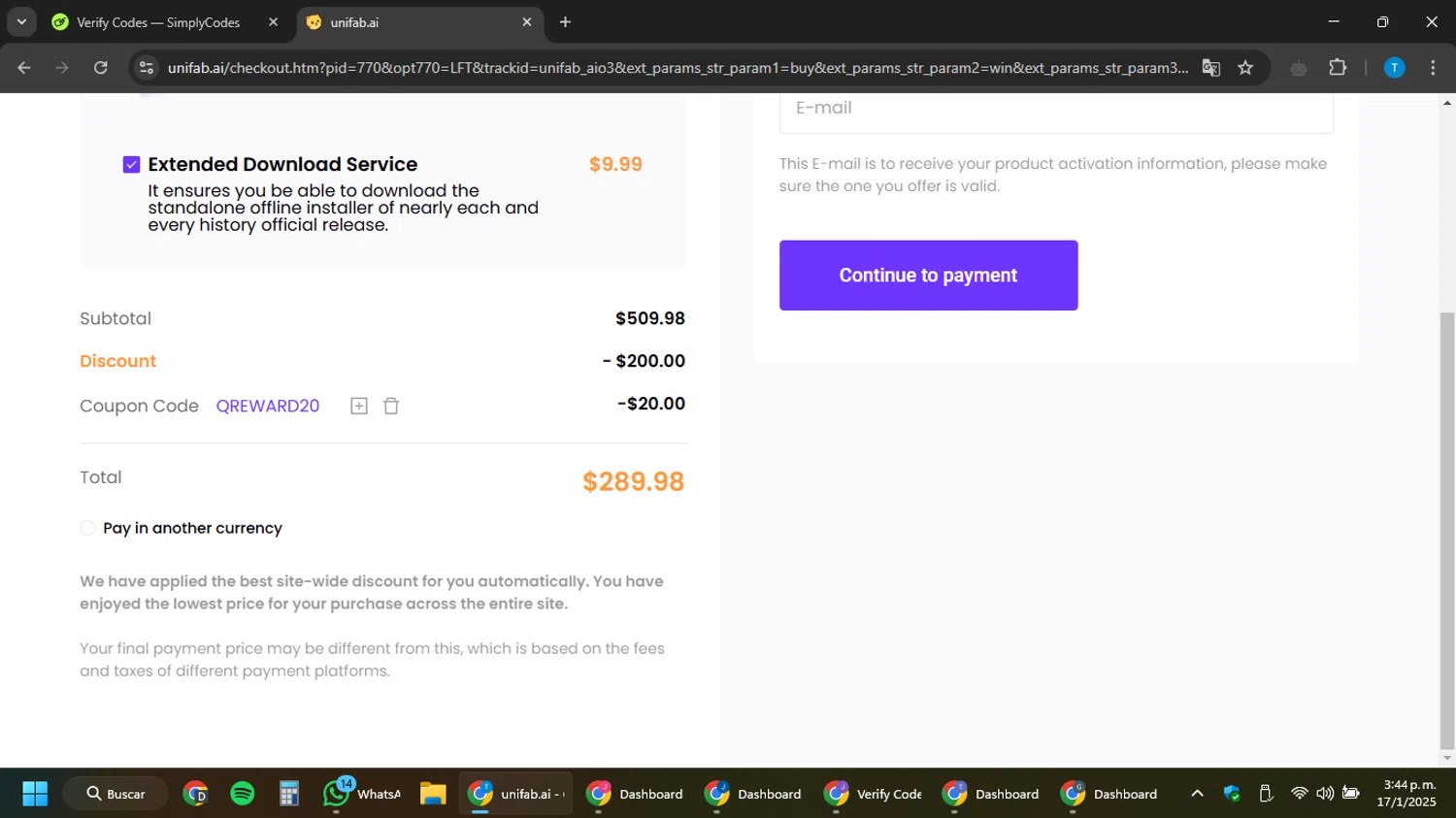Bookmark this page with the star
Image resolution: width=1456 pixels, height=818 pixels.
point(1245,68)
